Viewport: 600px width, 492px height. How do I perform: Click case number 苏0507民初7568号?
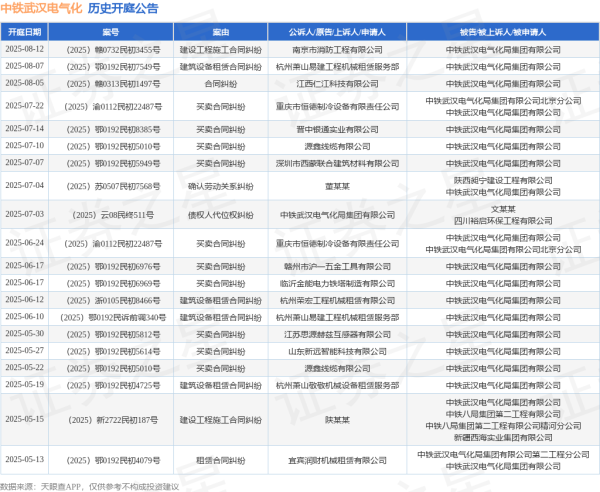[110, 185]
